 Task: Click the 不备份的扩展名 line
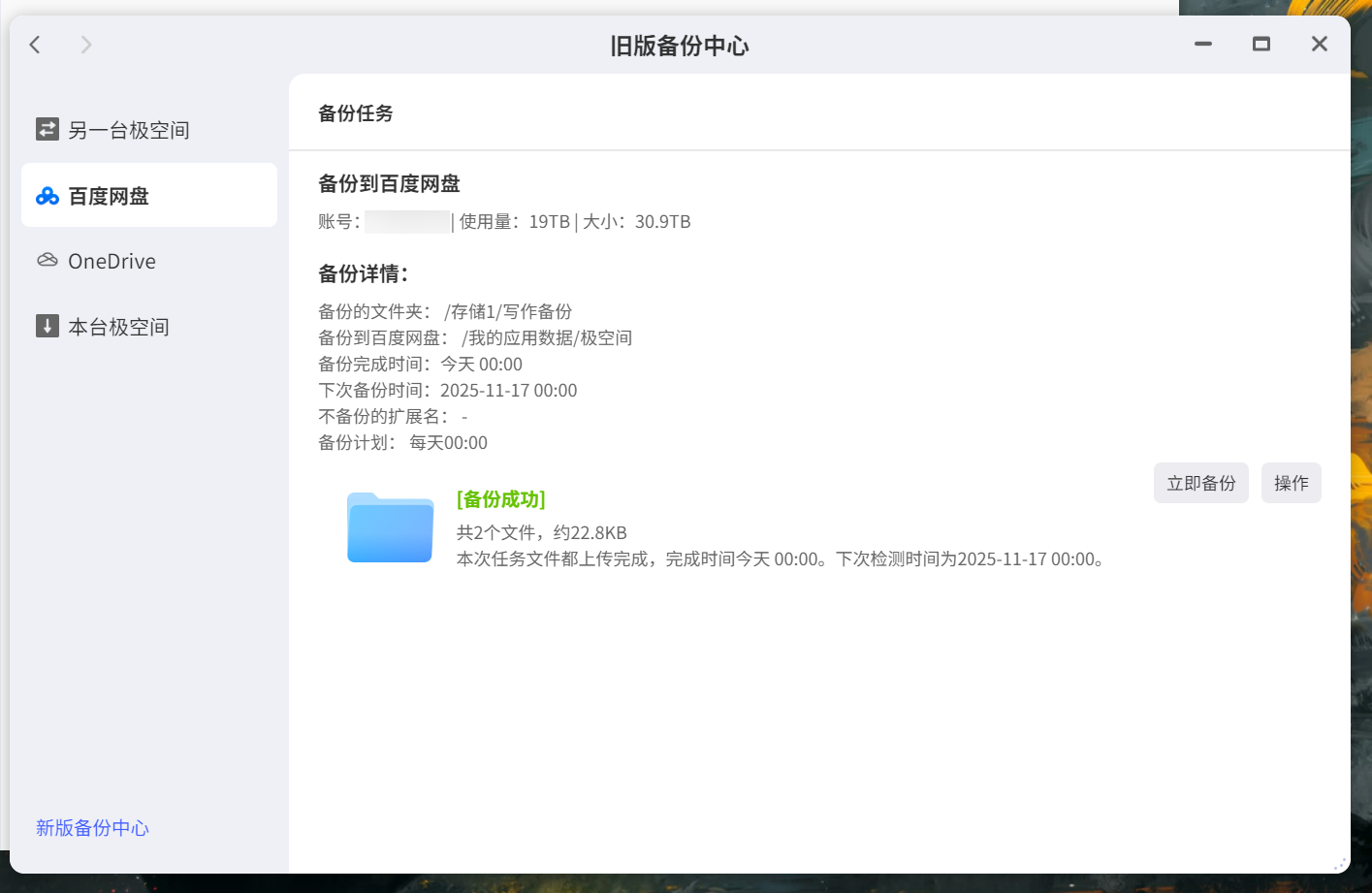394,416
